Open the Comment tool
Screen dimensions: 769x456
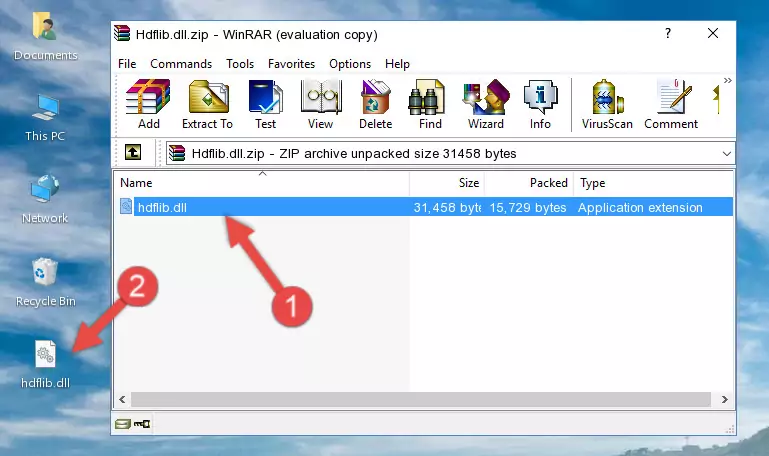pos(671,104)
